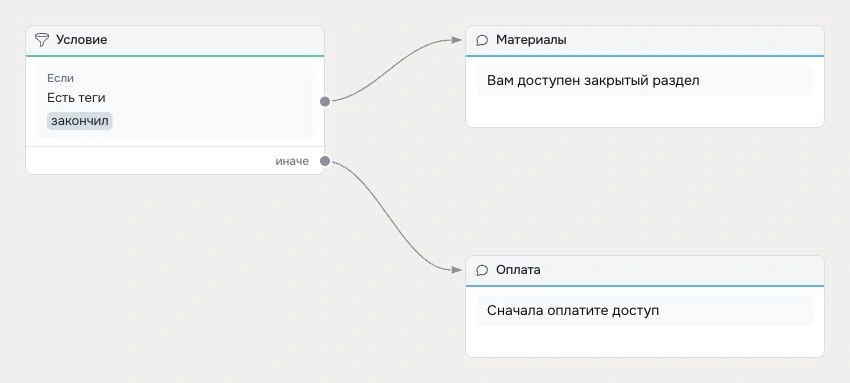Click the speech bubble icon beside Материалы
The width and height of the screenshot is (850, 383).
coord(481,40)
